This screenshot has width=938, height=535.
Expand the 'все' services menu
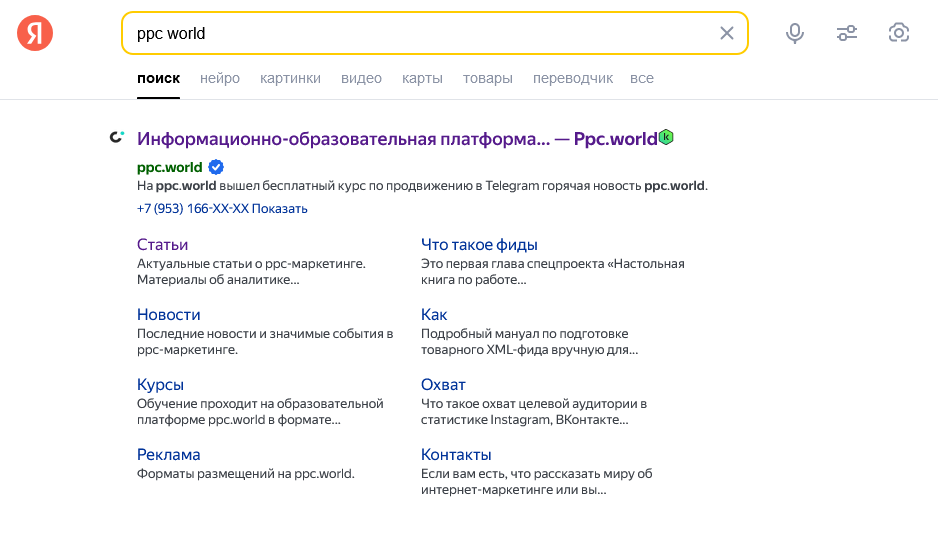pos(641,78)
